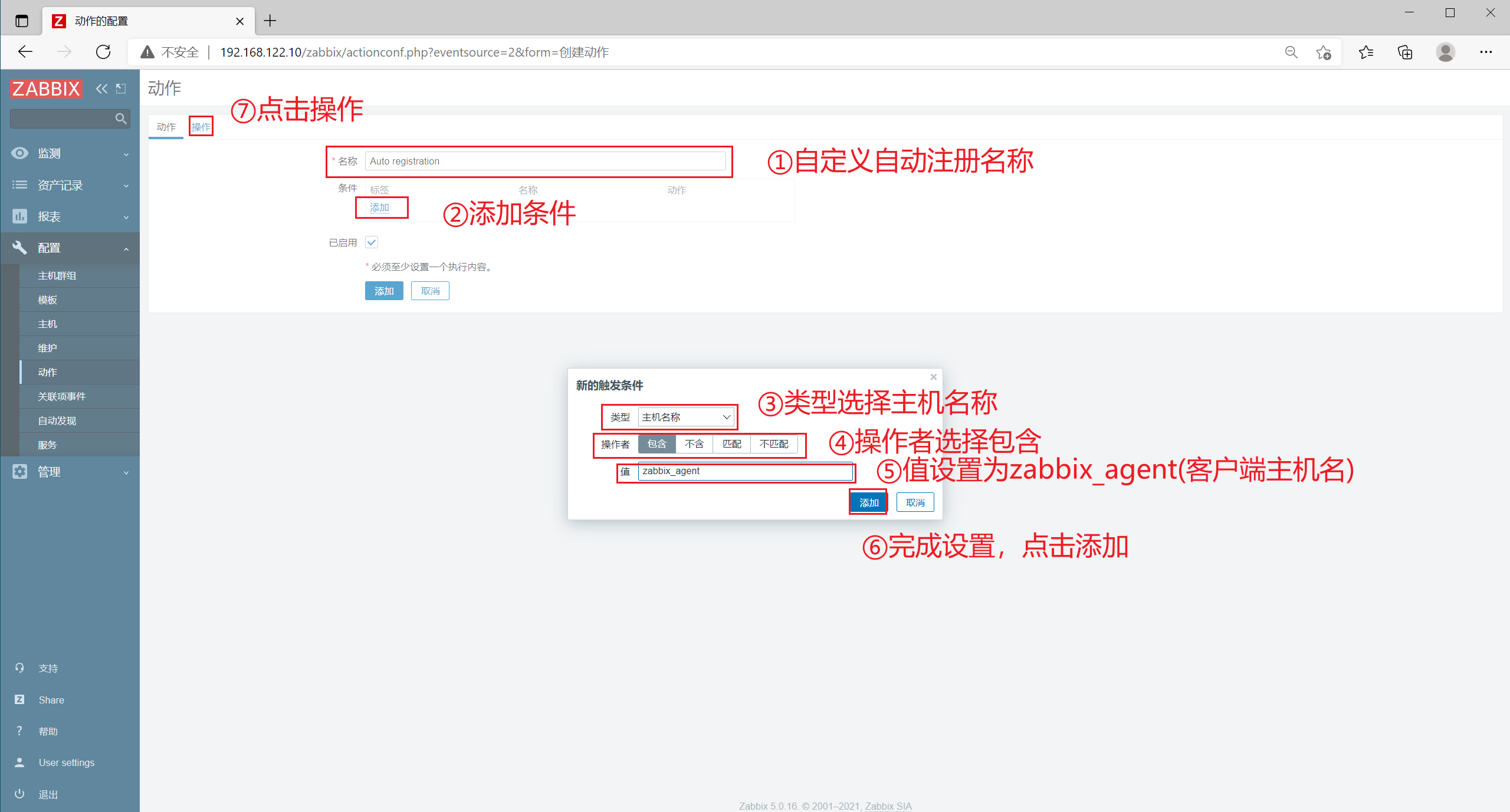Open new browser tab with plus

pos(270,21)
